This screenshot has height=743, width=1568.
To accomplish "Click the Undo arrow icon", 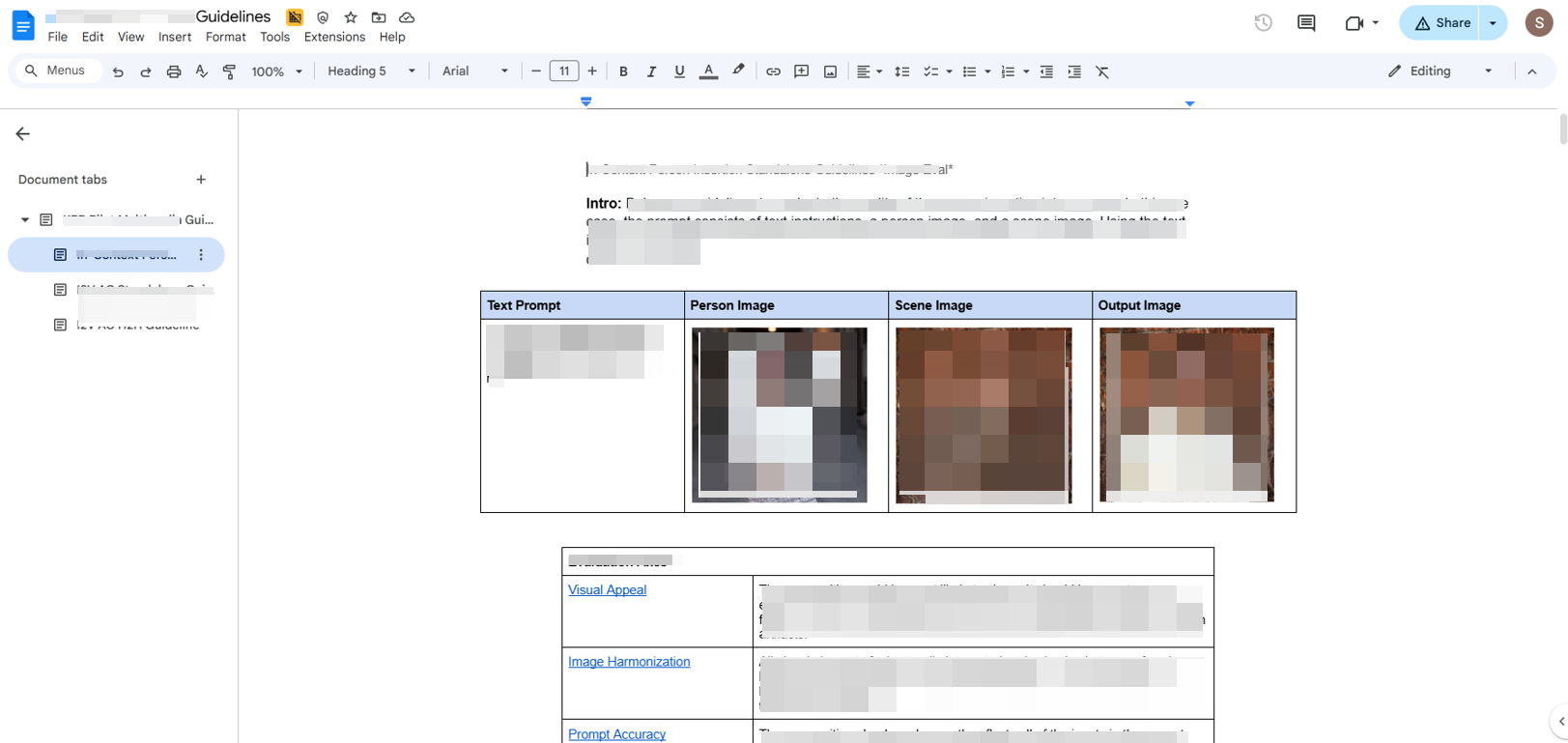I will tap(118, 71).
